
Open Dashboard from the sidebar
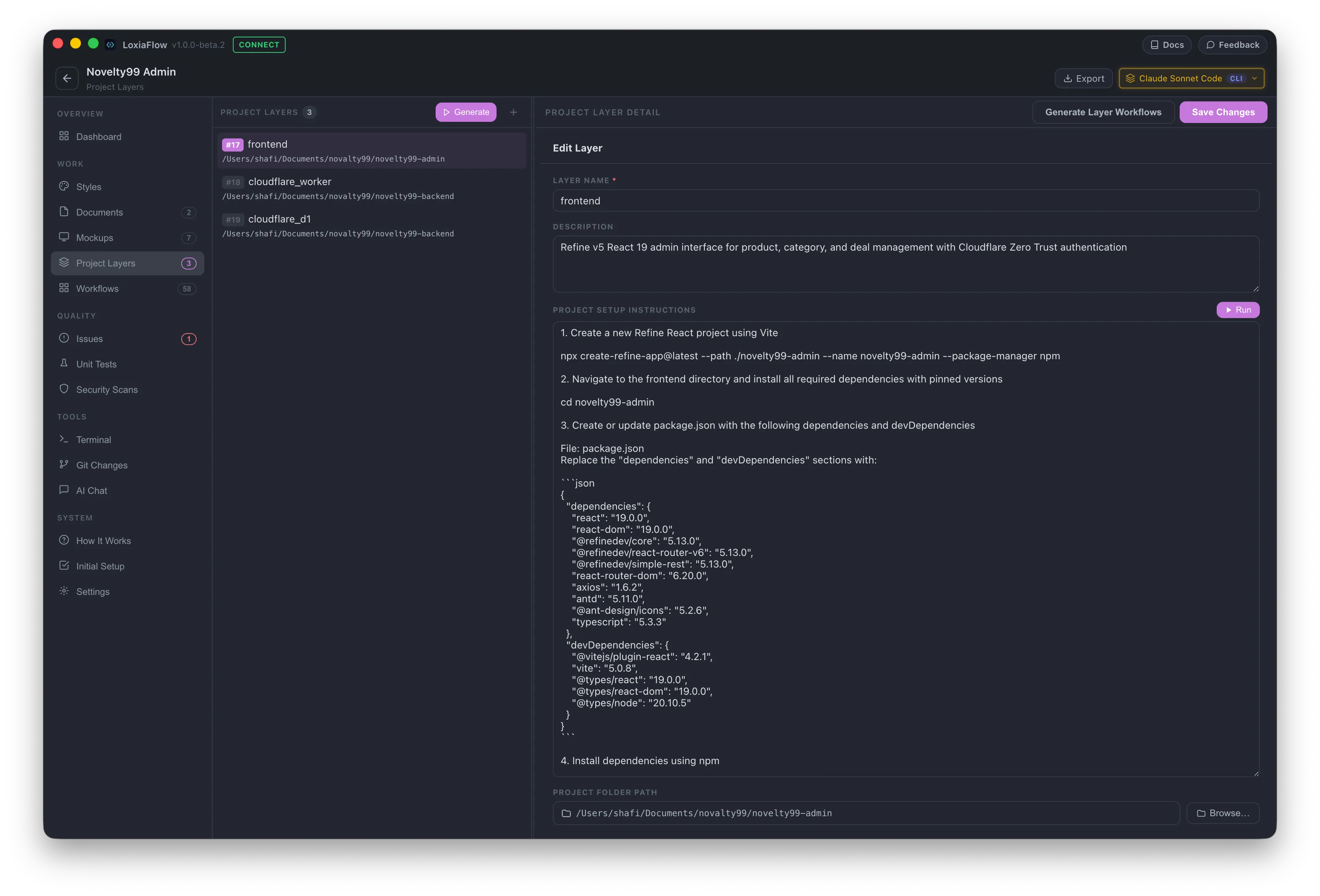click(x=127, y=136)
